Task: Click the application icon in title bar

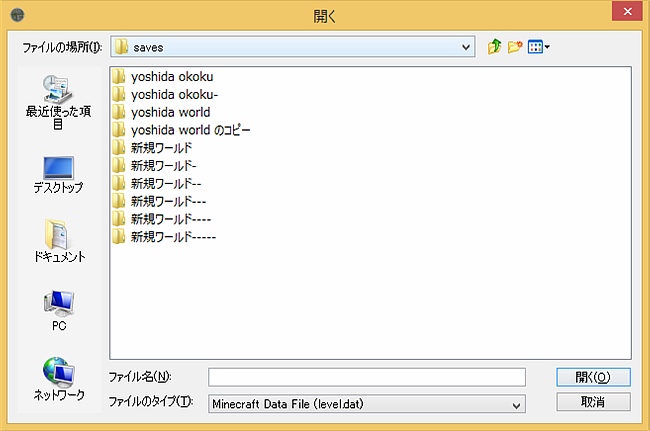Action: click(x=17, y=15)
